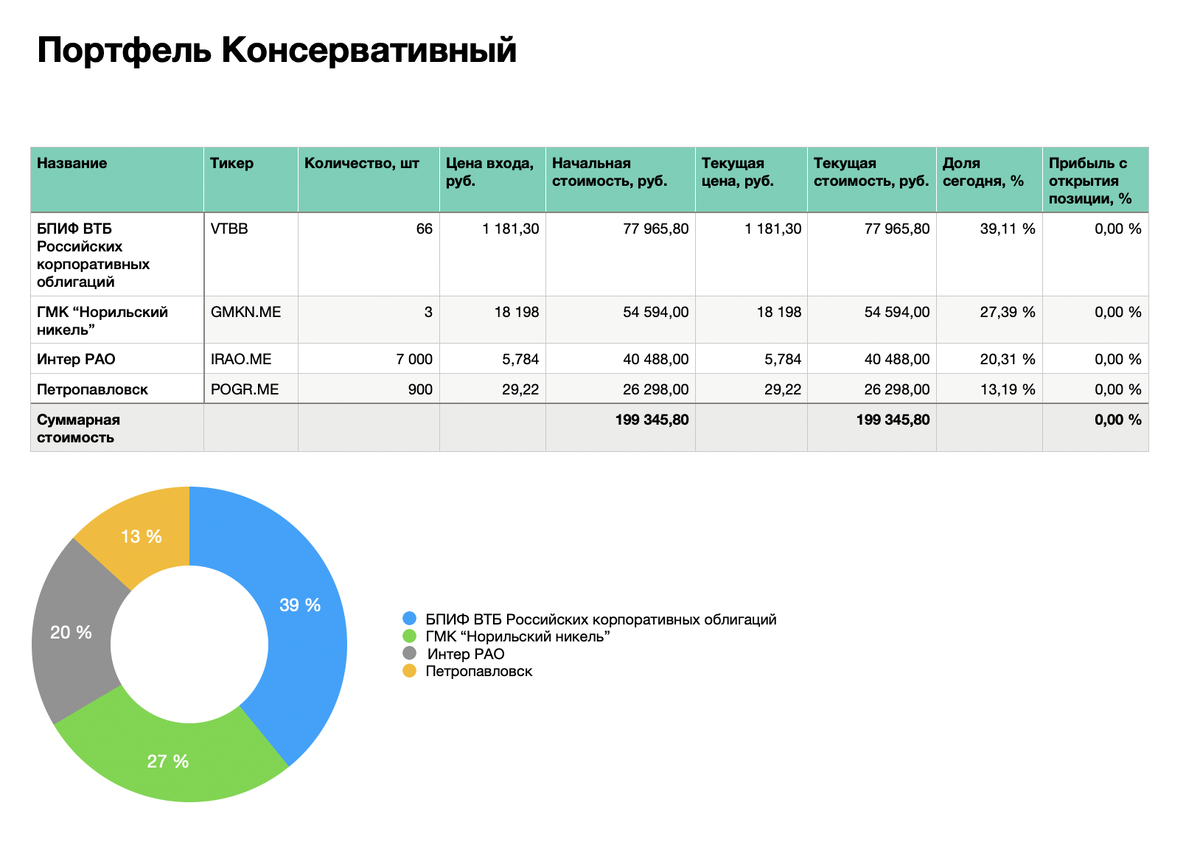1200x842 pixels.
Task: Select the GMKN.ME ticker cell
Action: tap(251, 320)
